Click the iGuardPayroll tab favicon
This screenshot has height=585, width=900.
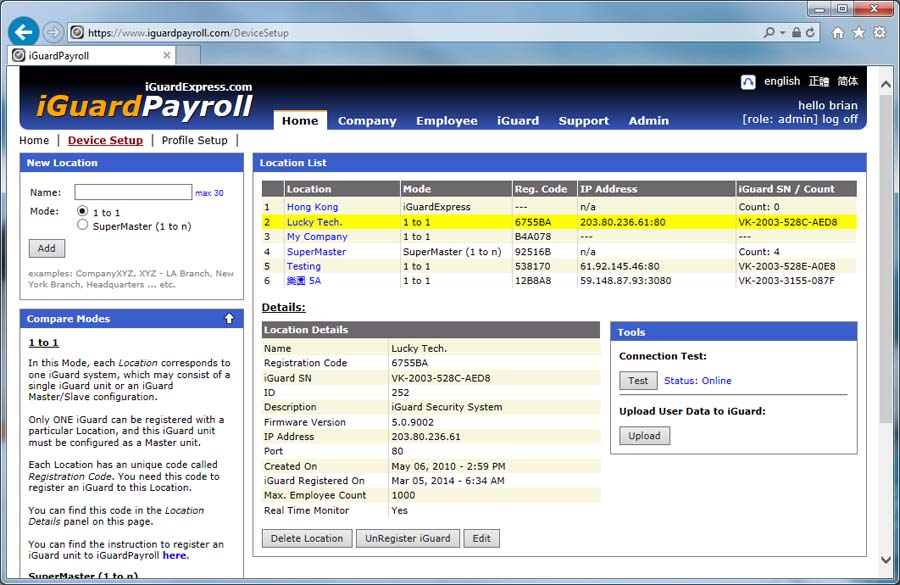click(x=18, y=55)
